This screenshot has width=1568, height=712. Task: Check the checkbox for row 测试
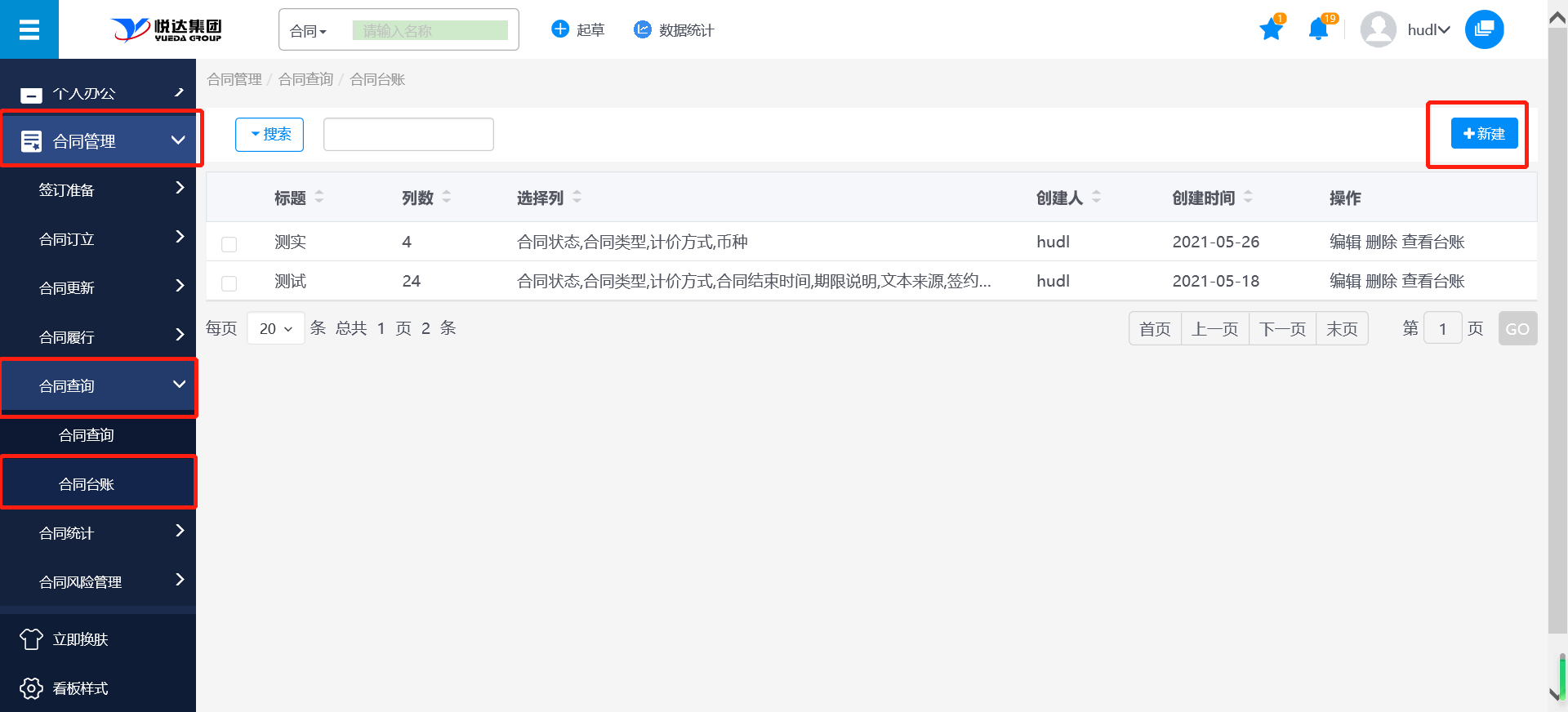[x=229, y=283]
